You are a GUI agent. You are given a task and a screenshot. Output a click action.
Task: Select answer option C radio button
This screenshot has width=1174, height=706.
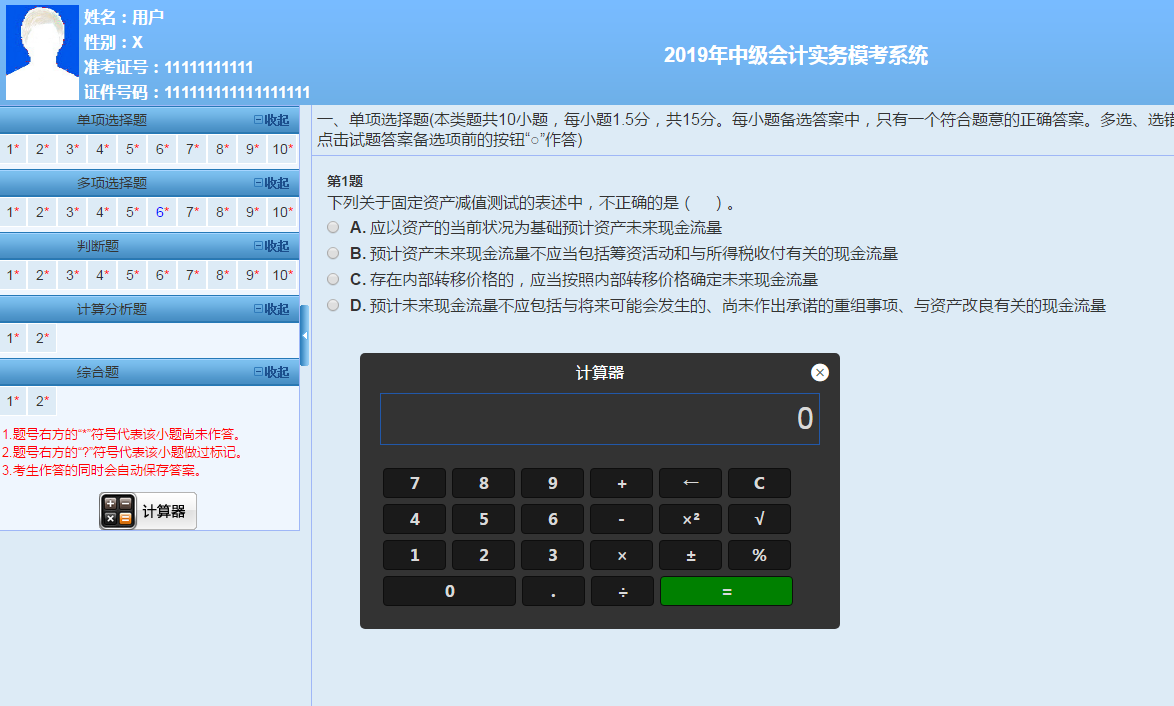click(x=333, y=279)
